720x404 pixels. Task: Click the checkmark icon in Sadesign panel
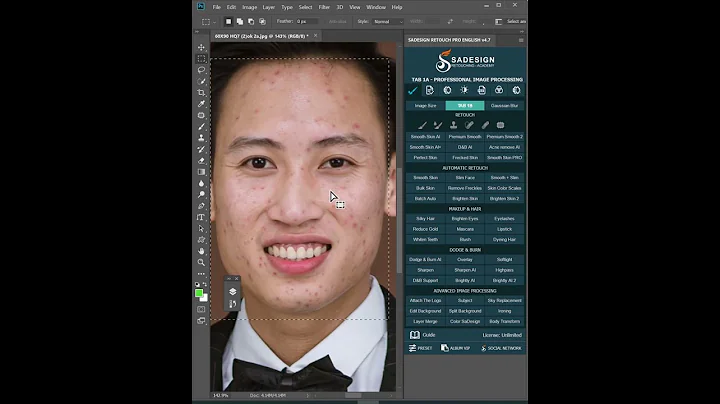click(412, 90)
